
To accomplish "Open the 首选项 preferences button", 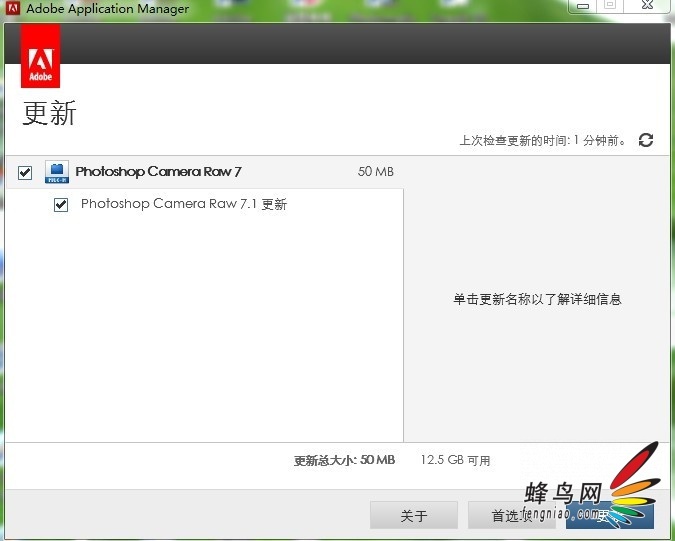I will click(511, 515).
